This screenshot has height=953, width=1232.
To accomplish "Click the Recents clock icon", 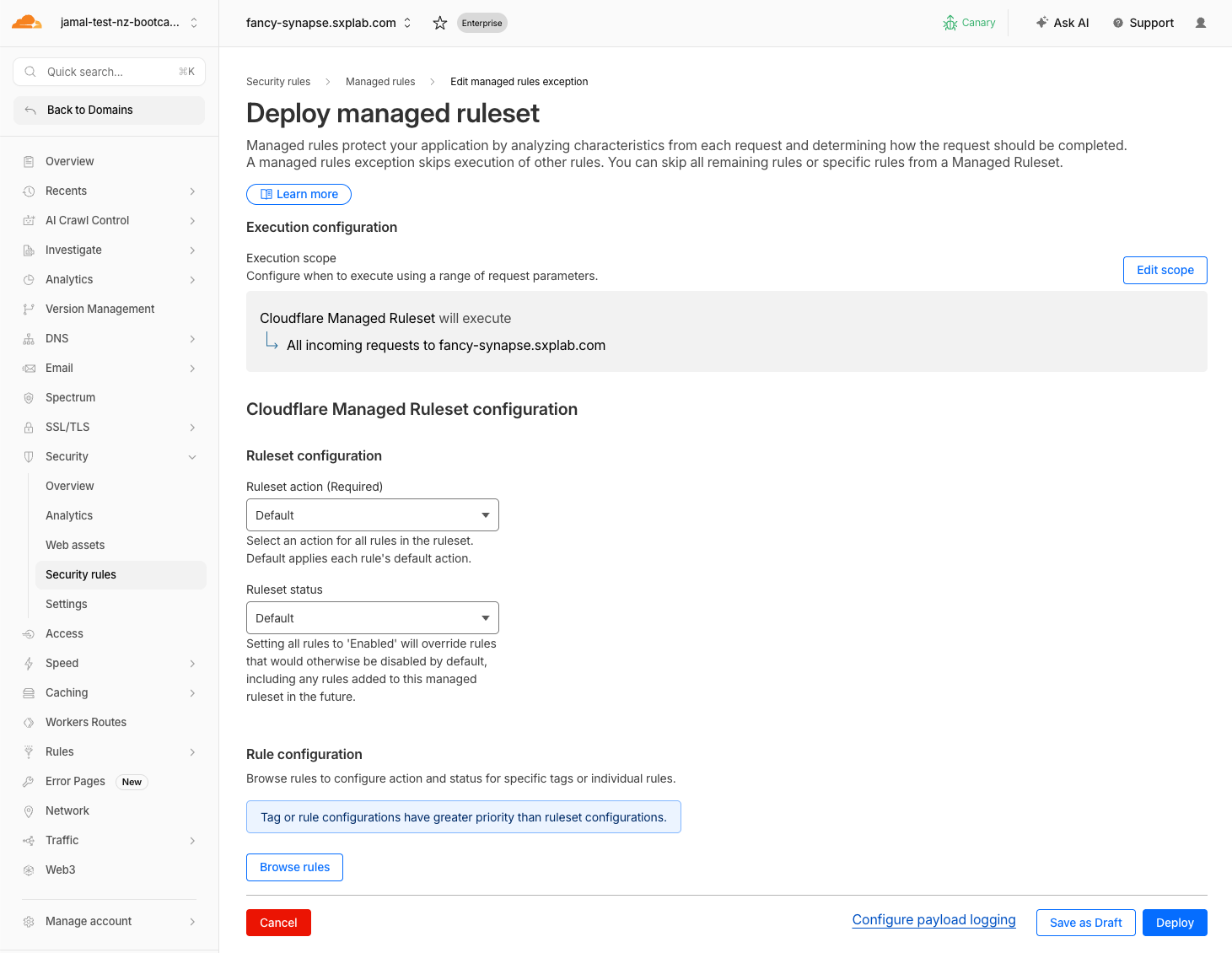I will click(x=29, y=191).
